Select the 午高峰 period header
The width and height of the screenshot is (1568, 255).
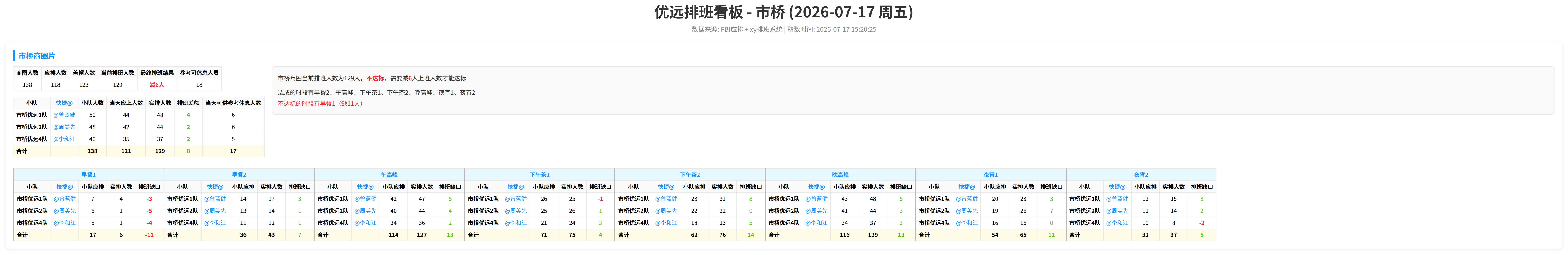(x=389, y=175)
